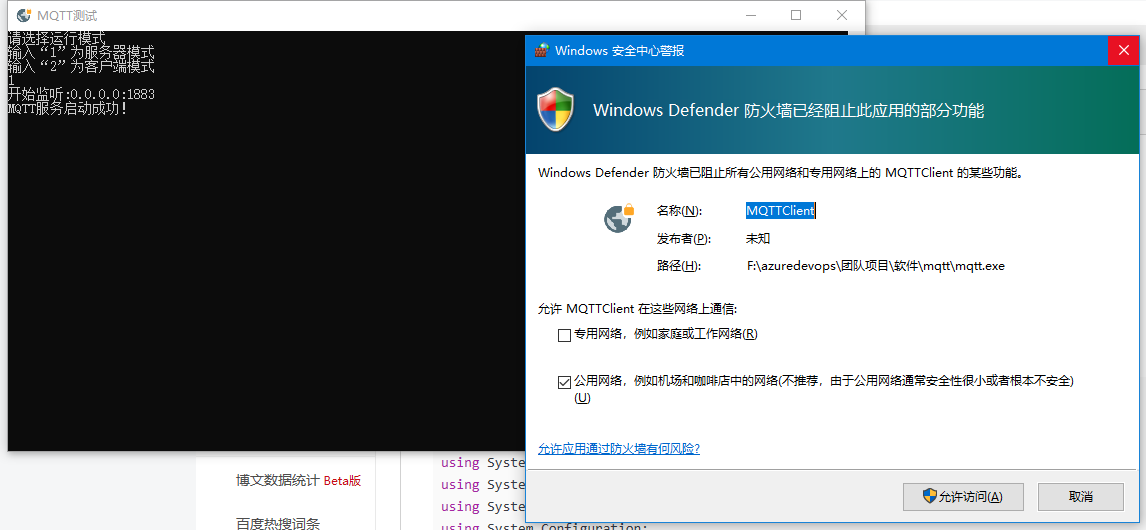1146x530 pixels.
Task: Click the 允许 MQTTClient 在这些网络上通信 text
Action: (x=637, y=308)
